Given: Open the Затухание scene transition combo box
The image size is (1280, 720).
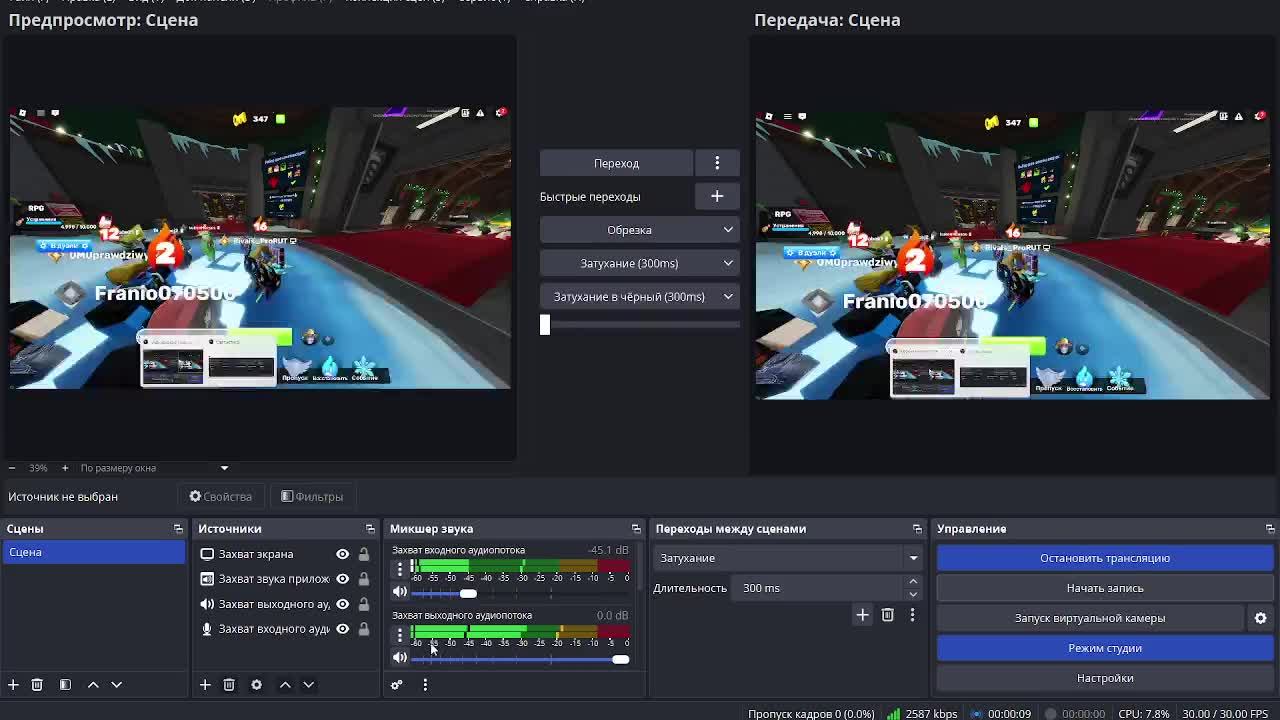Looking at the screenshot, I should pos(787,558).
